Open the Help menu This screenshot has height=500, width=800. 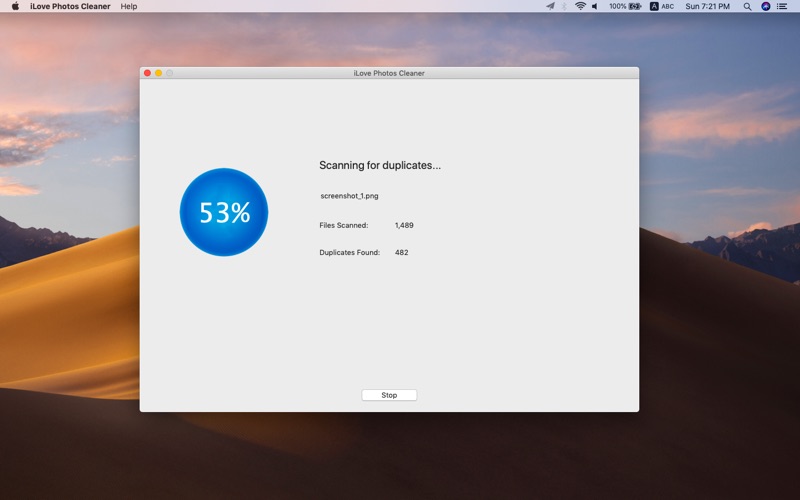pos(129,6)
